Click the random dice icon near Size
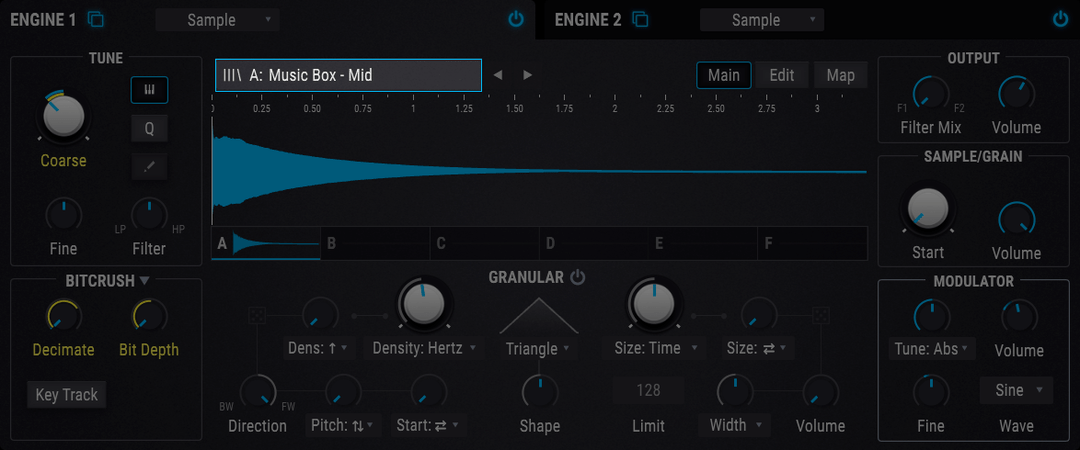Viewport: 1080px width, 450px height. tap(821, 316)
